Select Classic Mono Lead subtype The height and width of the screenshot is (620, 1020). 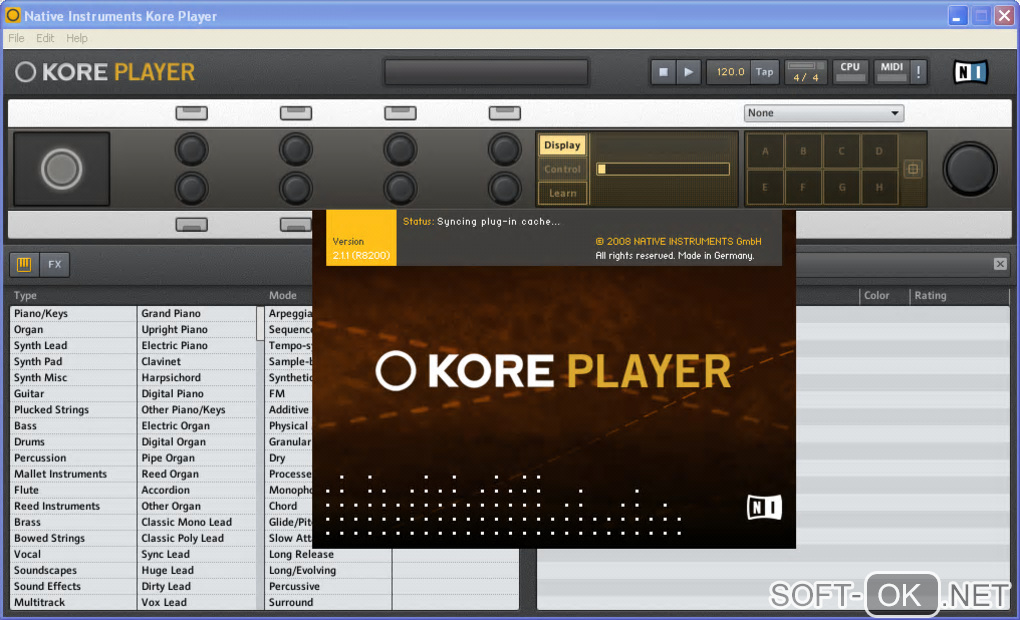click(197, 522)
